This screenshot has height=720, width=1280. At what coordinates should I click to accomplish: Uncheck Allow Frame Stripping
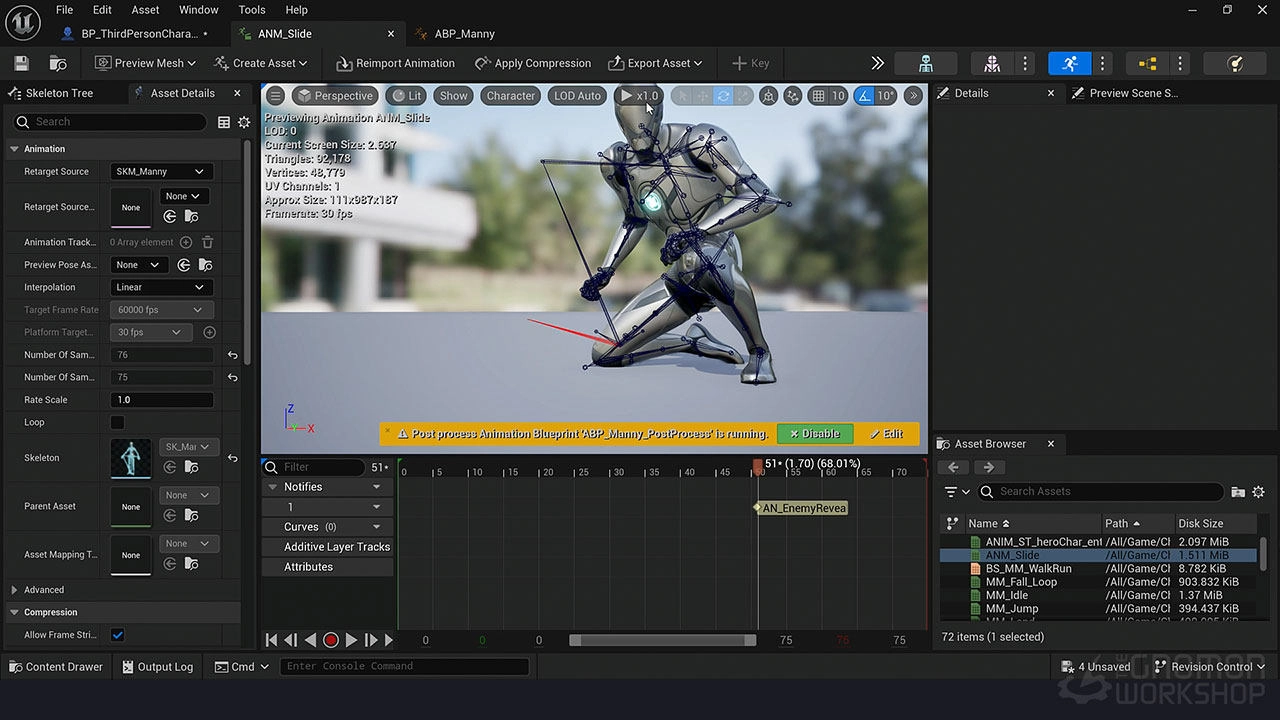117,634
